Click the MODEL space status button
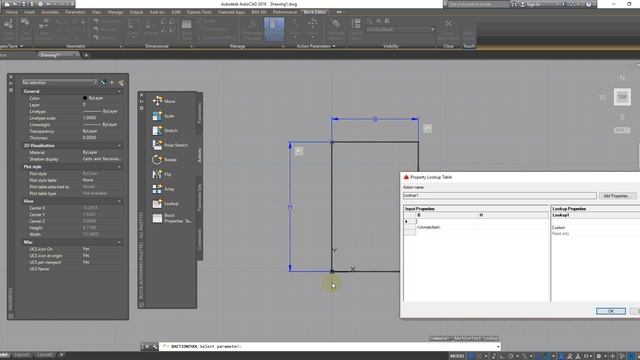The width and height of the screenshot is (640, 360). 457,356
